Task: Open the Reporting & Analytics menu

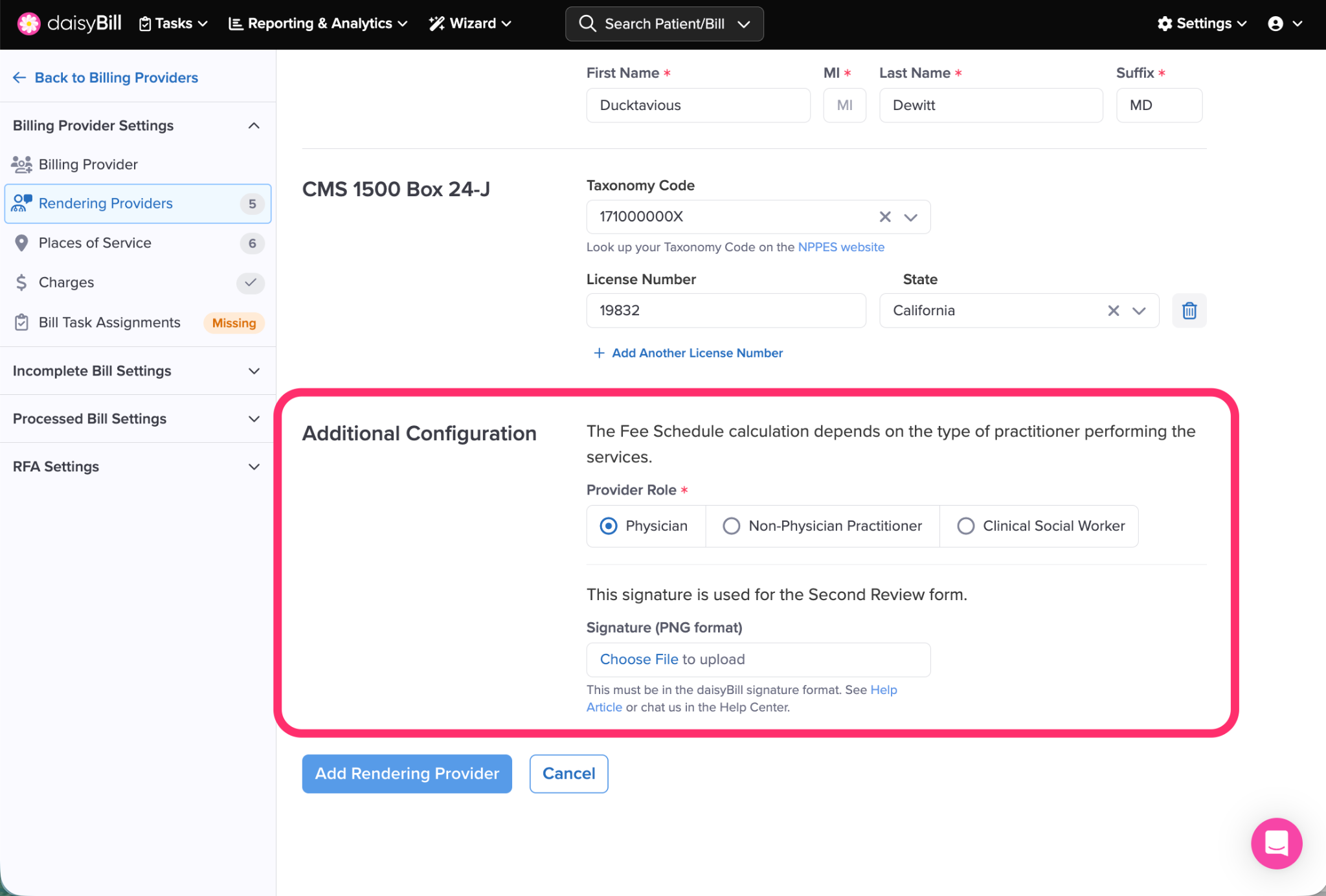Action: pyautogui.click(x=318, y=24)
